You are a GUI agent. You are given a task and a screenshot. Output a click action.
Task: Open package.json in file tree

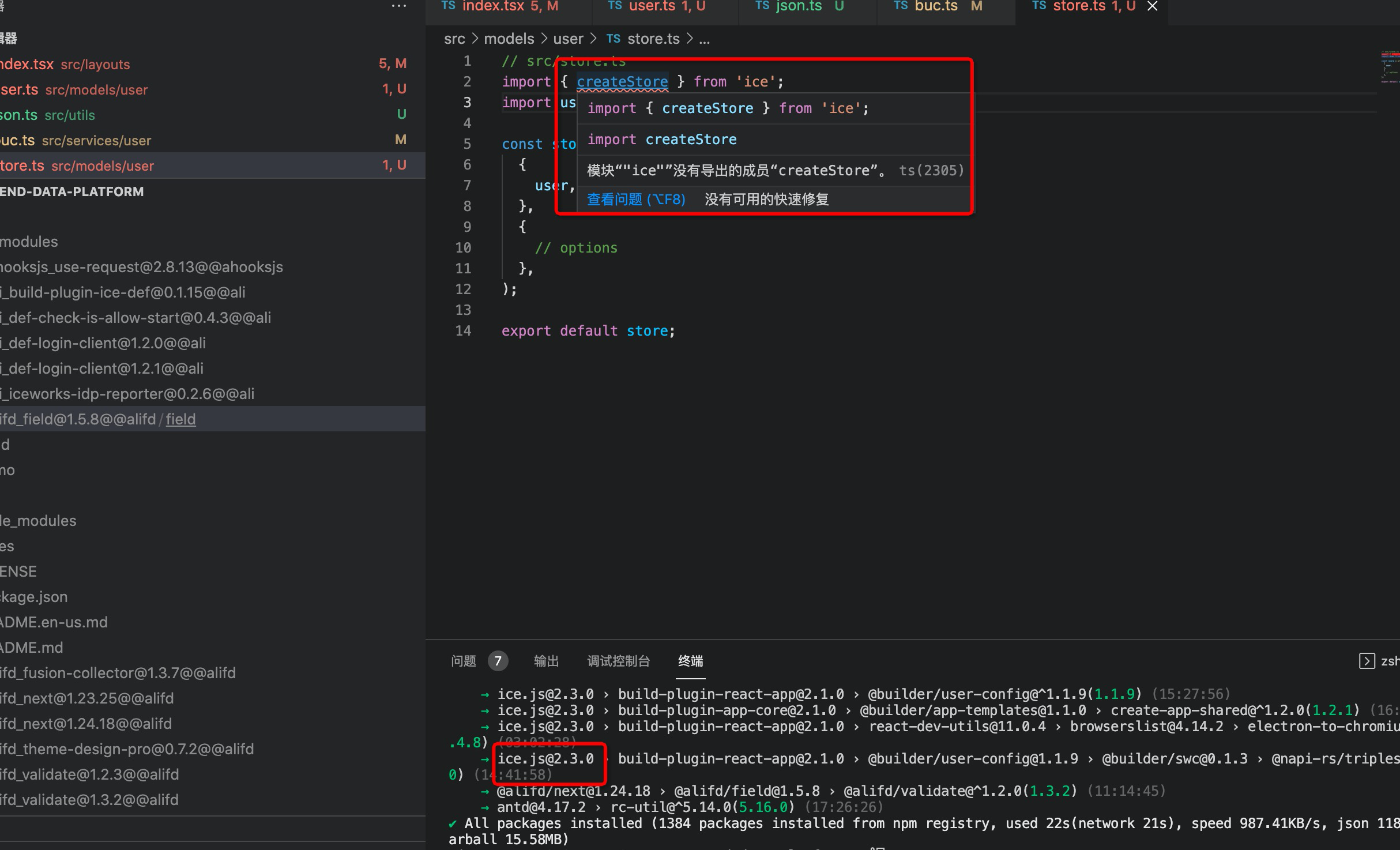point(213,597)
